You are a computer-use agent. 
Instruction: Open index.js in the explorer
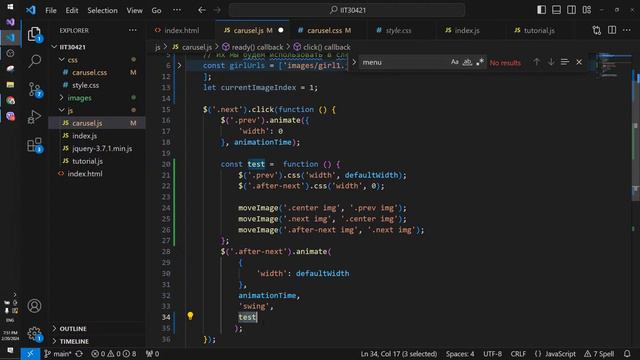coord(84,136)
